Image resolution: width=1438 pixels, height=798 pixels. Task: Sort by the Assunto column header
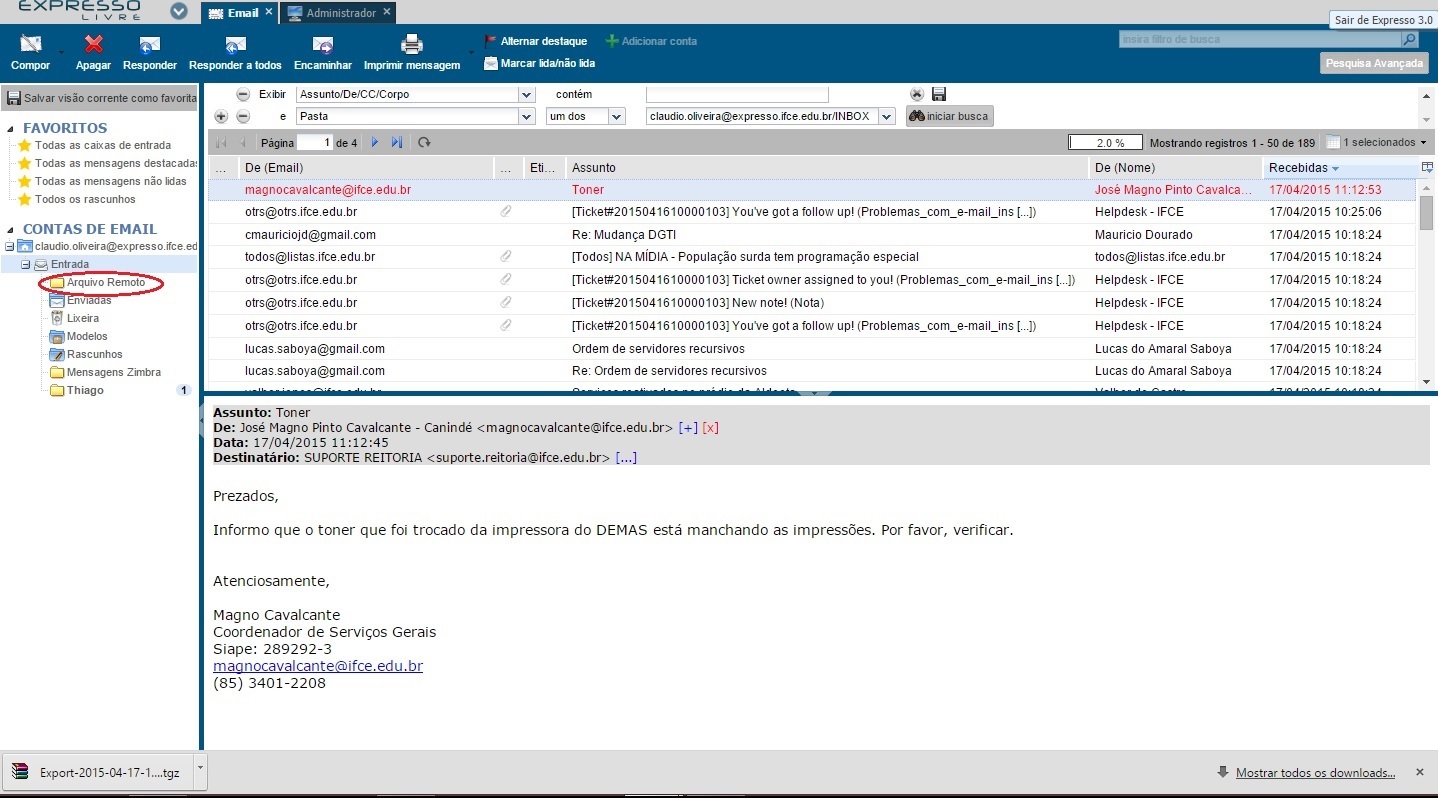826,168
